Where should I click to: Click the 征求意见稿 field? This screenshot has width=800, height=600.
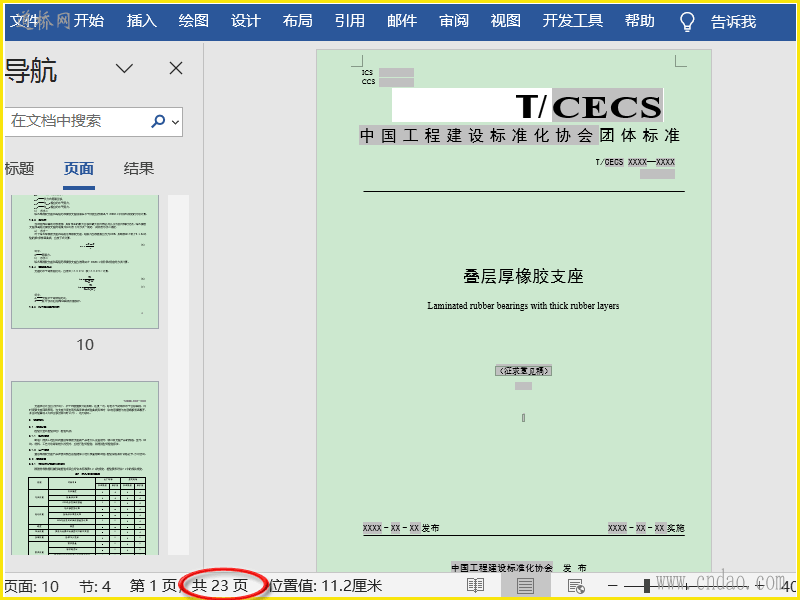click(x=523, y=370)
